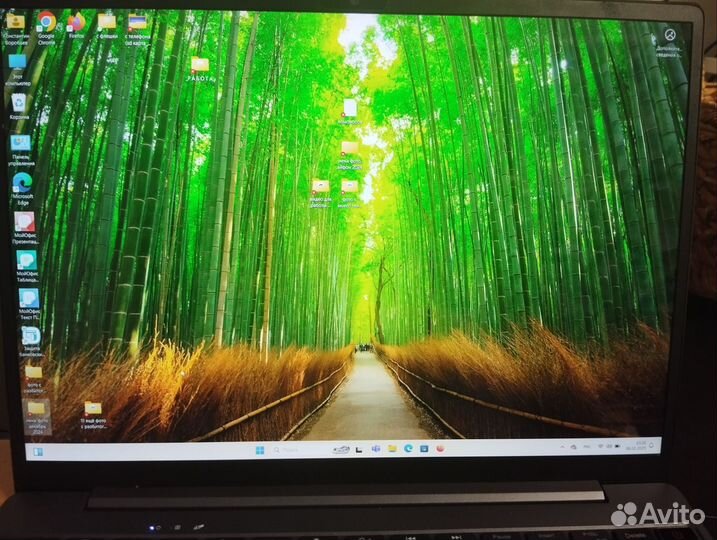Open the '11 ещё фото с разблюр' folder
Screen dimensions: 717x540
(x=93, y=415)
